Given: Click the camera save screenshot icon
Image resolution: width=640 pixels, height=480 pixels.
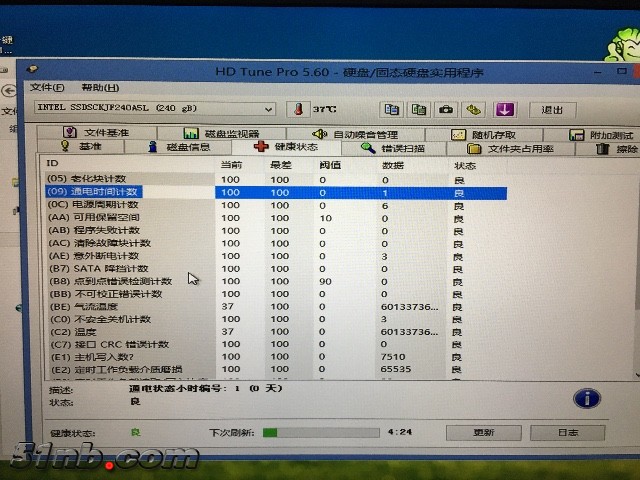Looking at the screenshot, I should 446,109.
